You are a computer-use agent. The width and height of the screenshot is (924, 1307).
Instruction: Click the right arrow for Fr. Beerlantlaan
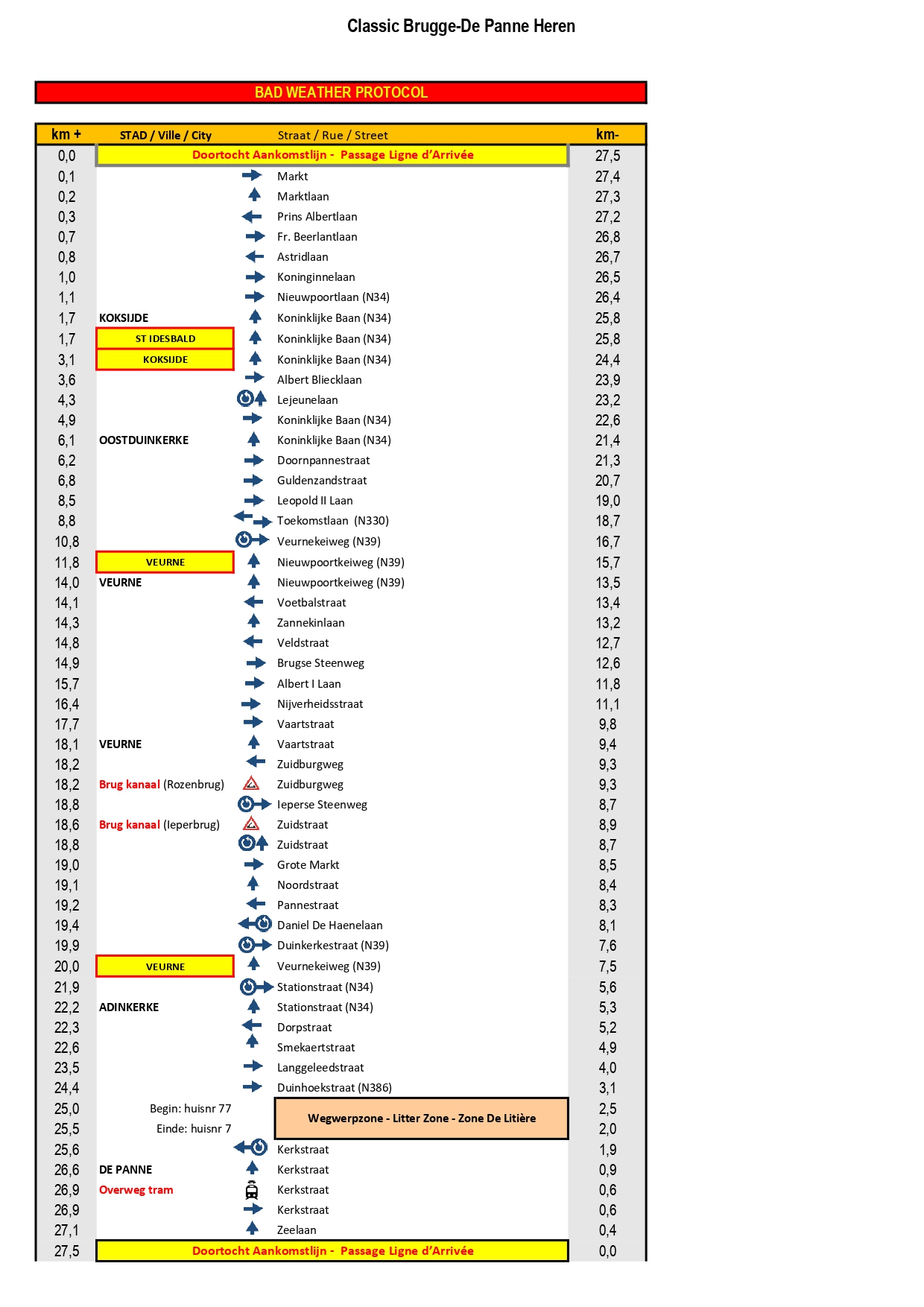click(255, 236)
